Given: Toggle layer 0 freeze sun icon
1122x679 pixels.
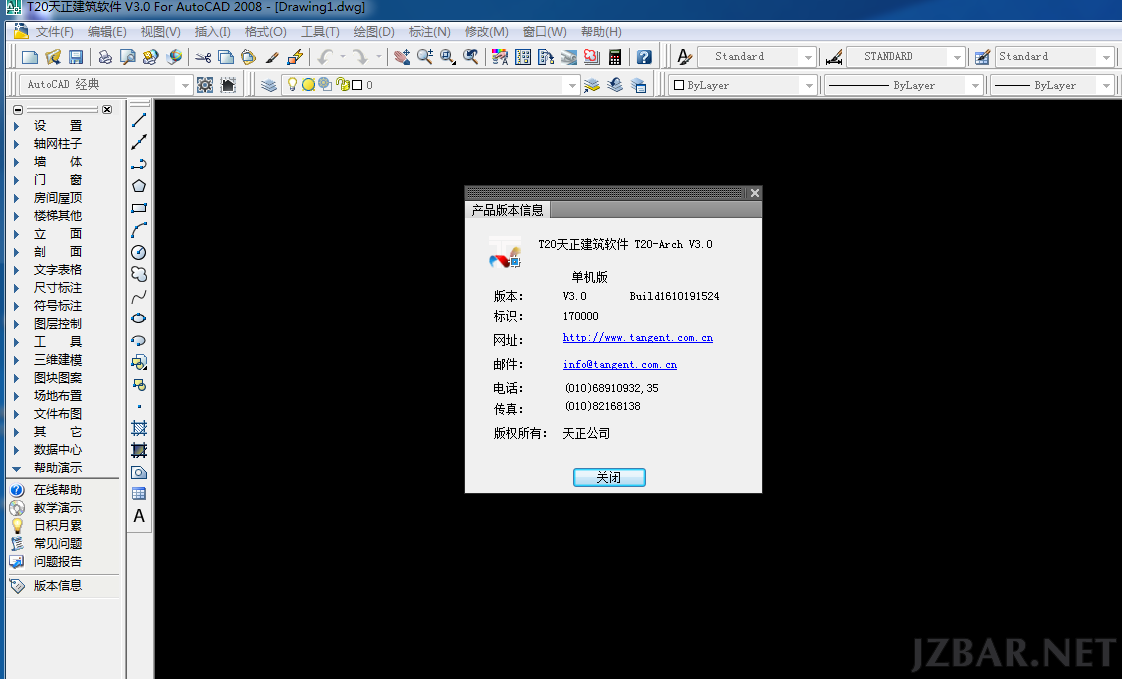Looking at the screenshot, I should click(308, 84).
